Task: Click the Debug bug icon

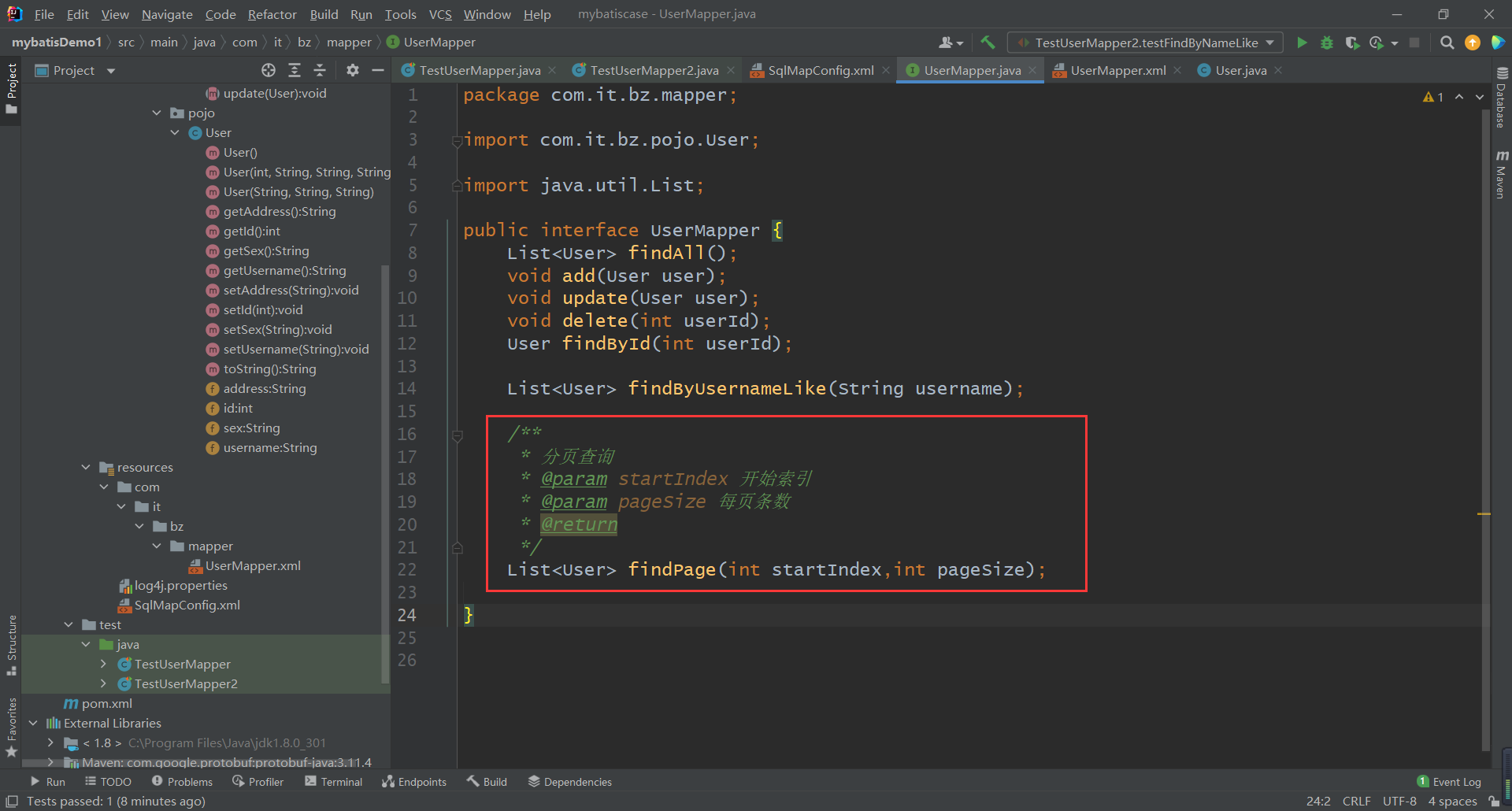Action: 1327,43
